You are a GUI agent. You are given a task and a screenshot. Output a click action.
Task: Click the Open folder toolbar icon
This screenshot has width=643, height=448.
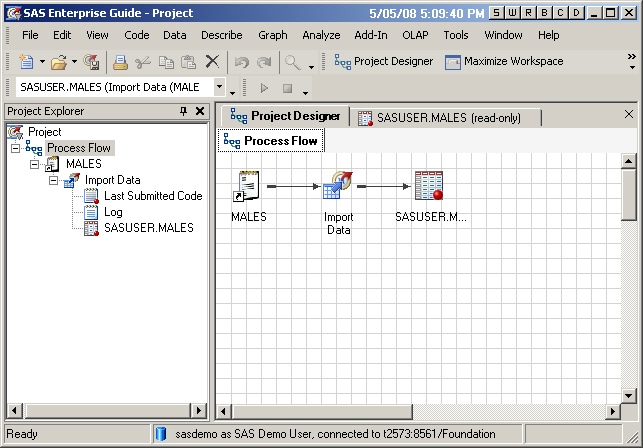pyautogui.click(x=58, y=62)
